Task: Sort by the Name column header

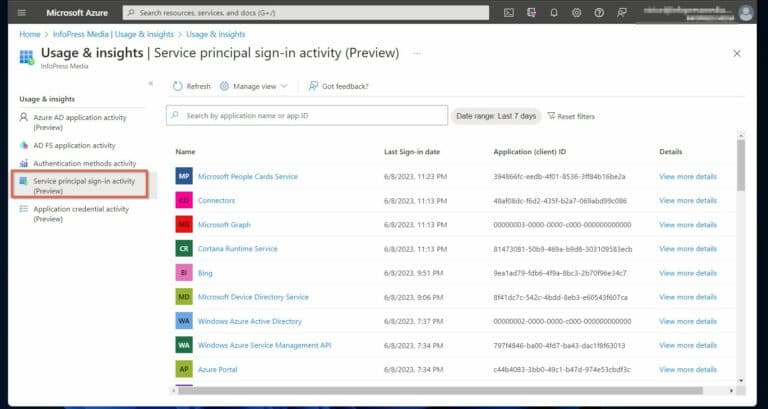Action: [185, 152]
